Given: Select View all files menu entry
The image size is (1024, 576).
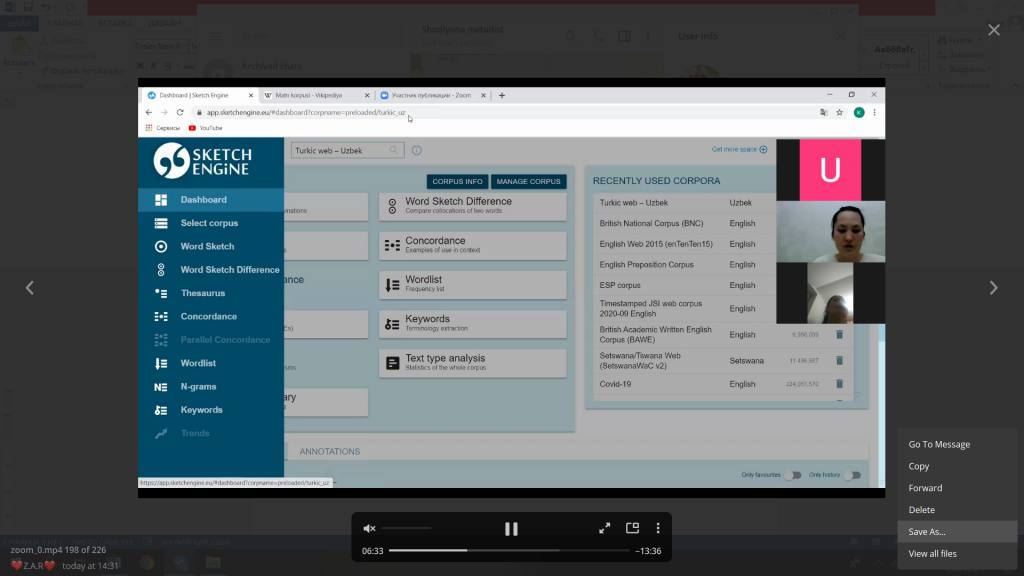Looking at the screenshot, I should point(932,554).
